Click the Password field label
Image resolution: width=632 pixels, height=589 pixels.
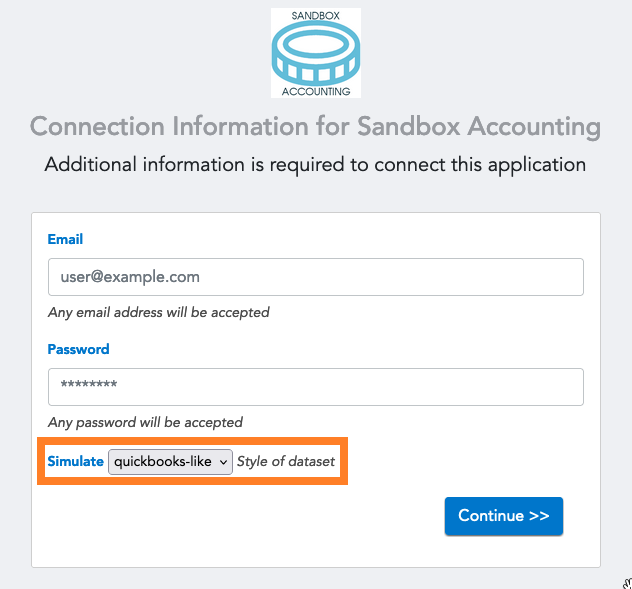(x=78, y=349)
